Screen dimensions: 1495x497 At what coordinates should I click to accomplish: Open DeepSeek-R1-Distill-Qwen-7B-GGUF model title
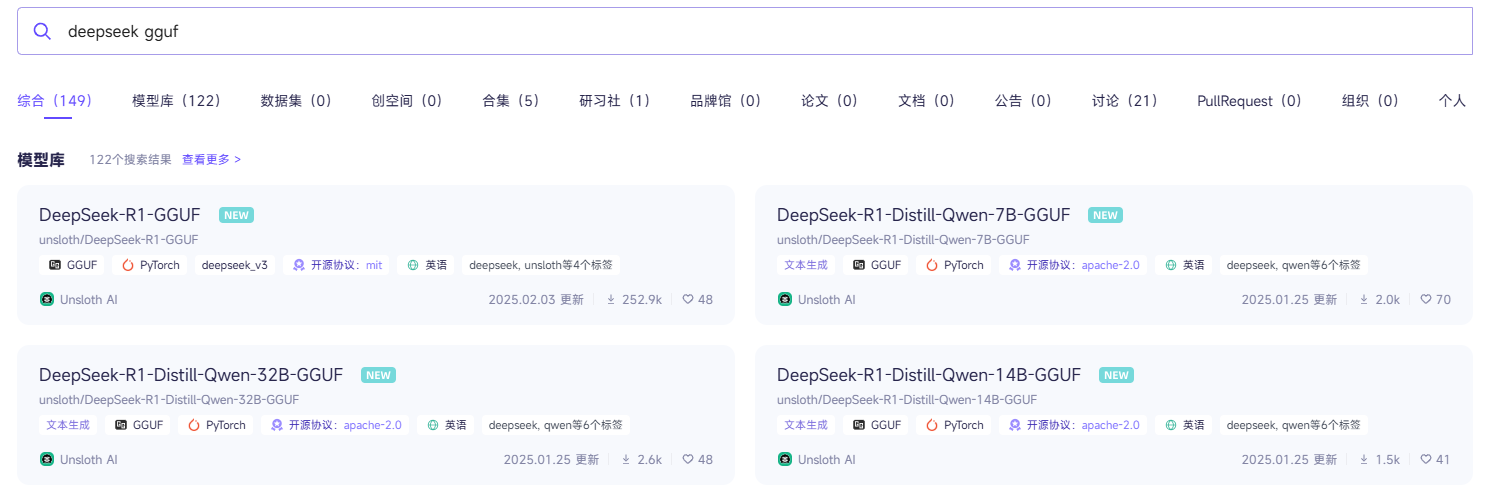click(924, 215)
